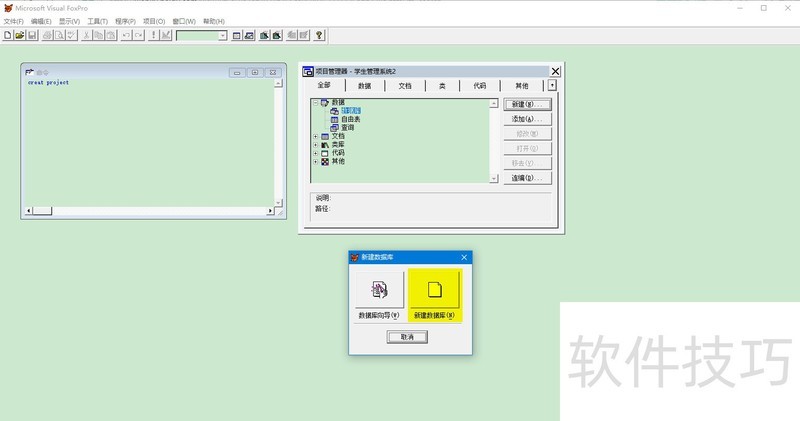
Task: Open the 文件(F) menu
Action: click(14, 21)
